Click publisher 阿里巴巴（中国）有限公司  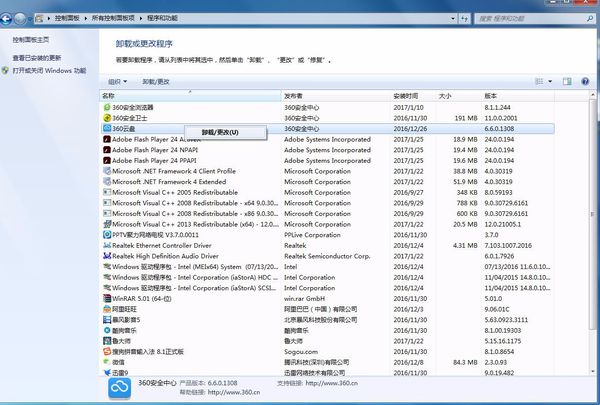[321, 309]
